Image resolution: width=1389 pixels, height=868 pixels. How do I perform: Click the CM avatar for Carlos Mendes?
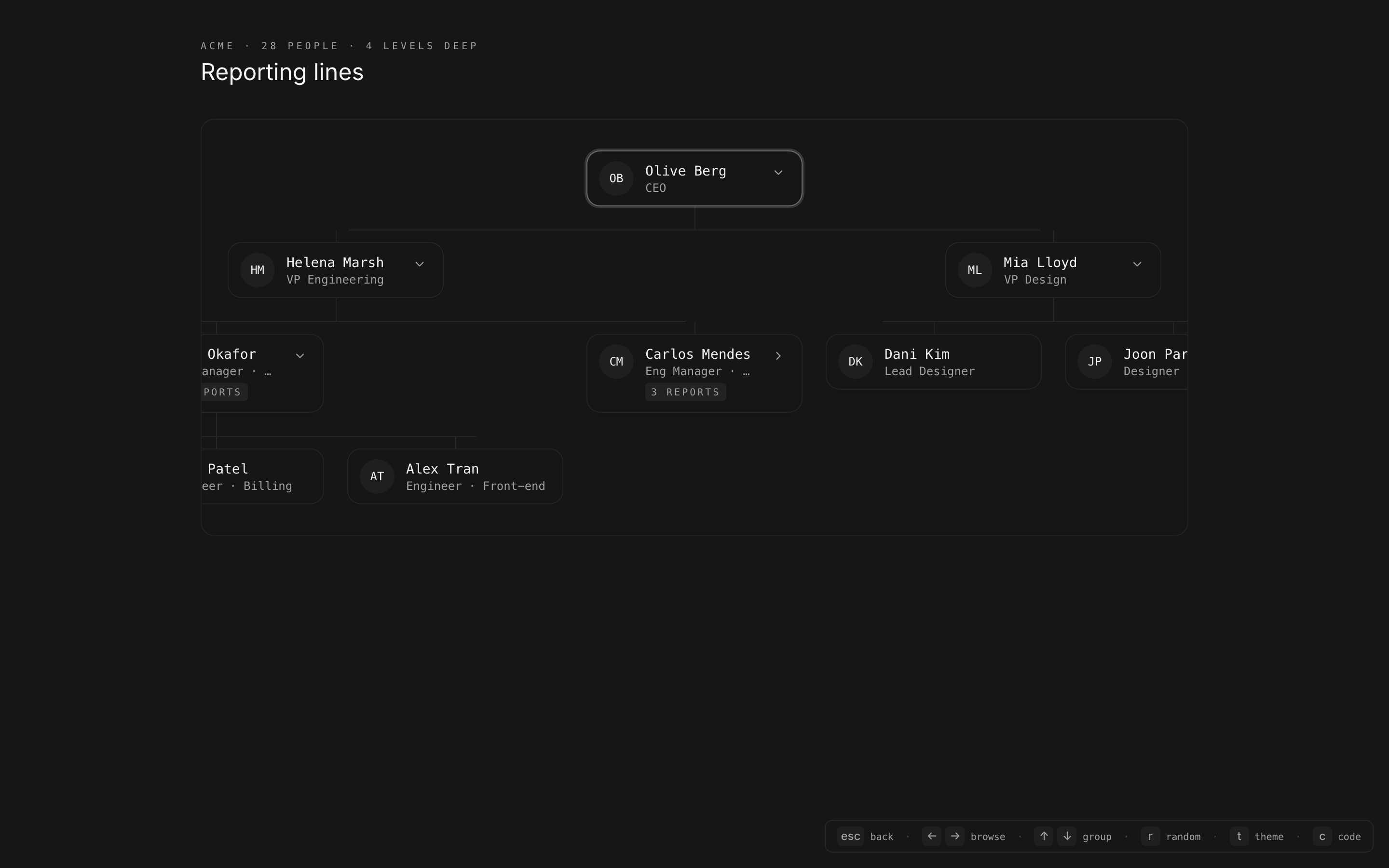(x=616, y=362)
